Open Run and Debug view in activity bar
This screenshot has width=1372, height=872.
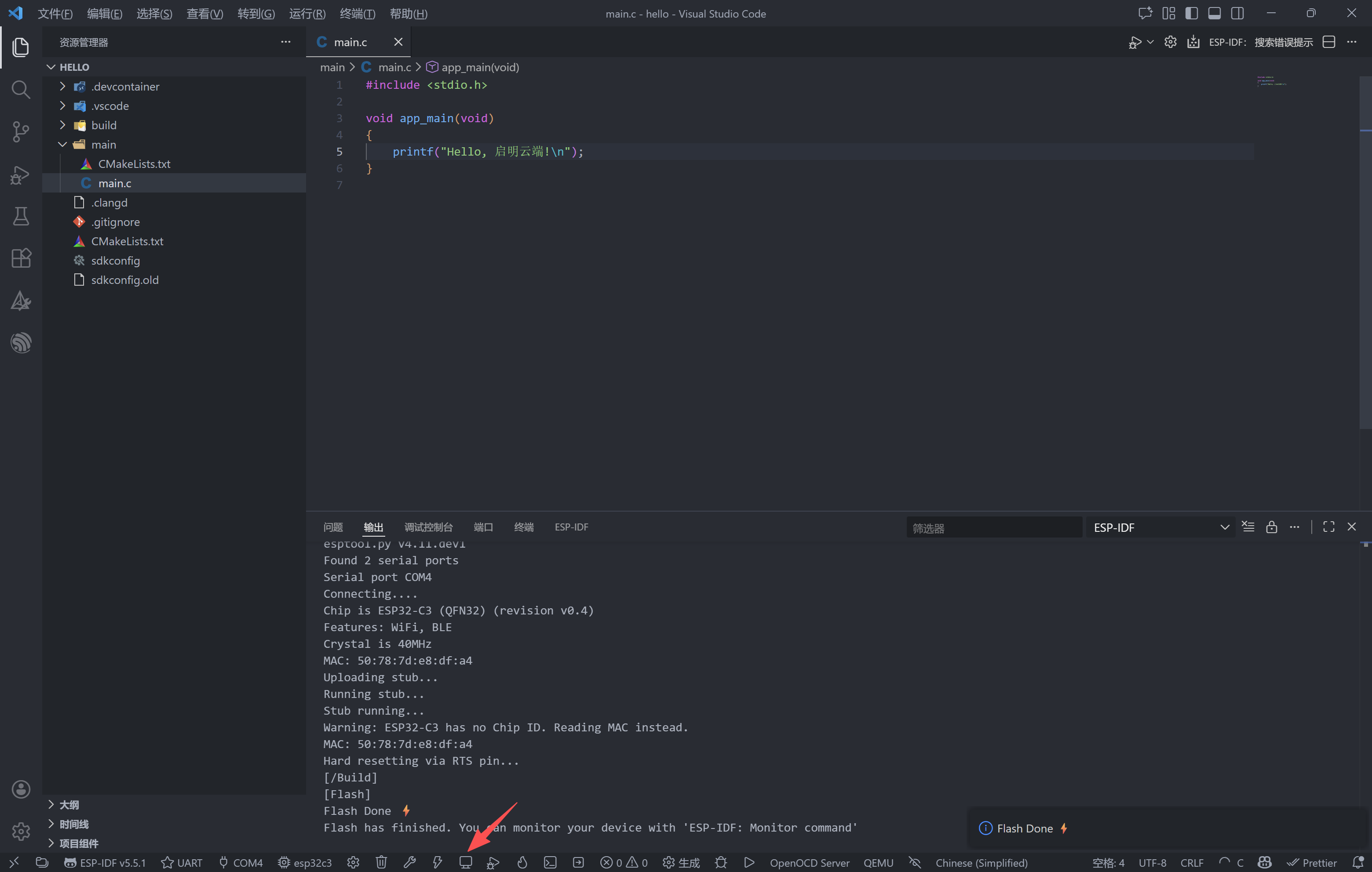(x=21, y=174)
